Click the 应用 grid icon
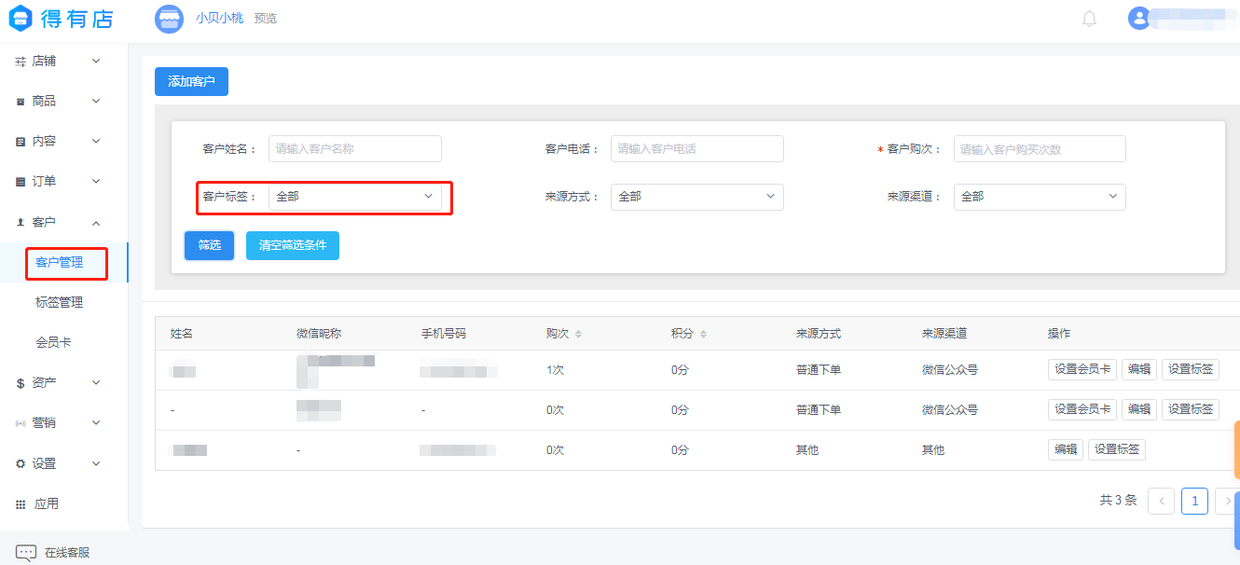The width and height of the screenshot is (1240, 565). [20, 504]
